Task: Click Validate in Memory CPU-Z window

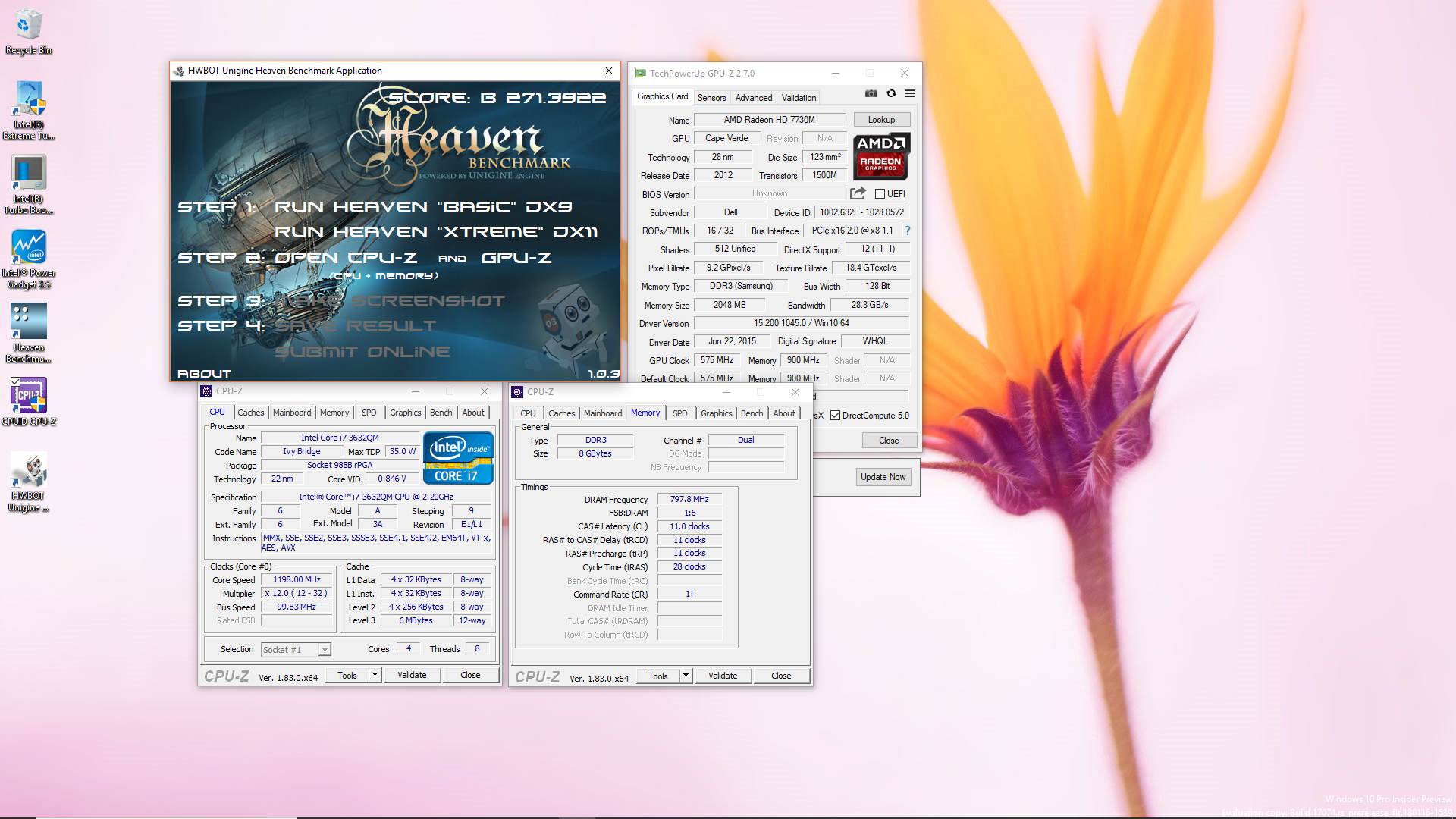Action: (723, 676)
